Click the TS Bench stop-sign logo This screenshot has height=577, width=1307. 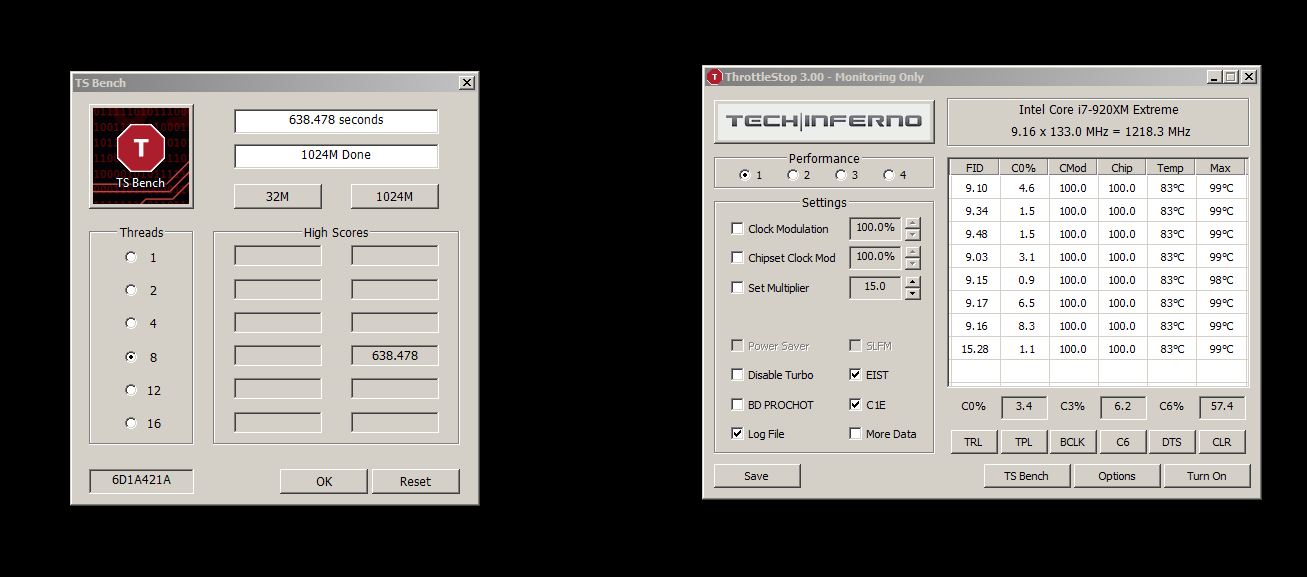coord(141,156)
